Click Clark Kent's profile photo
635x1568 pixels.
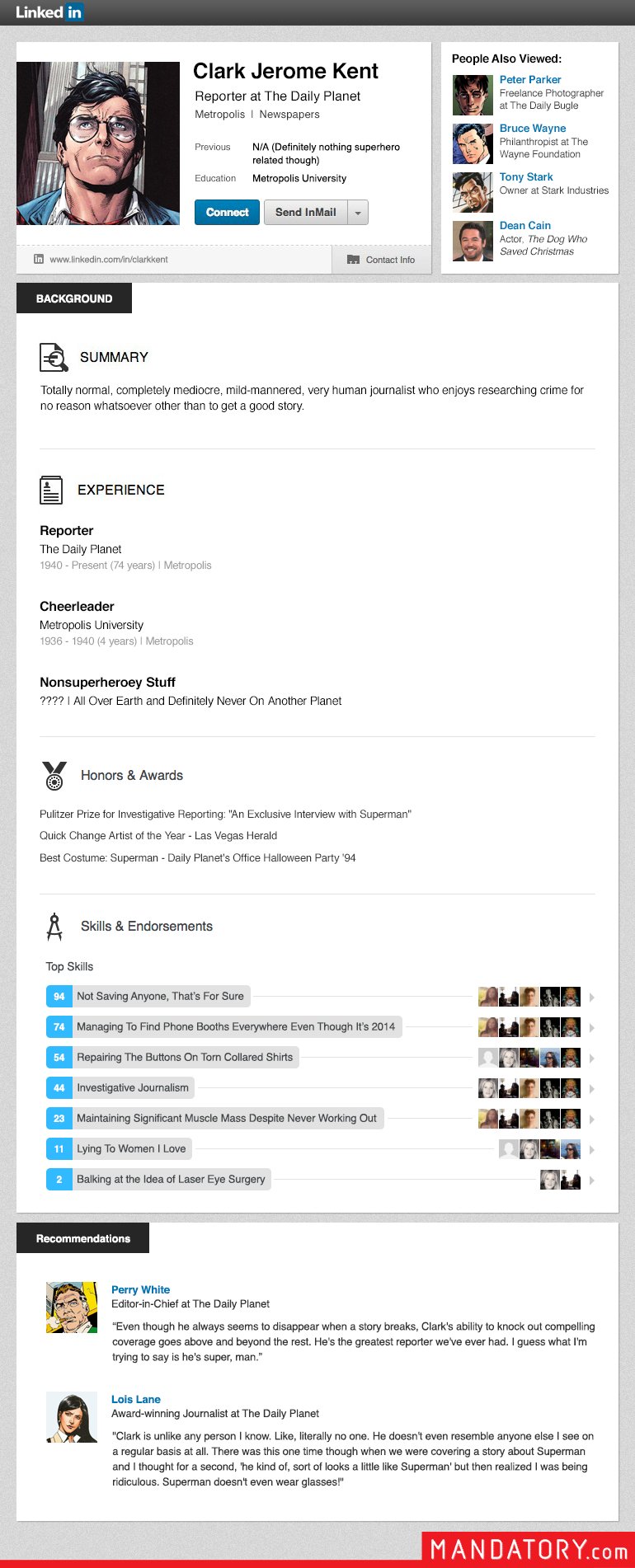click(98, 143)
